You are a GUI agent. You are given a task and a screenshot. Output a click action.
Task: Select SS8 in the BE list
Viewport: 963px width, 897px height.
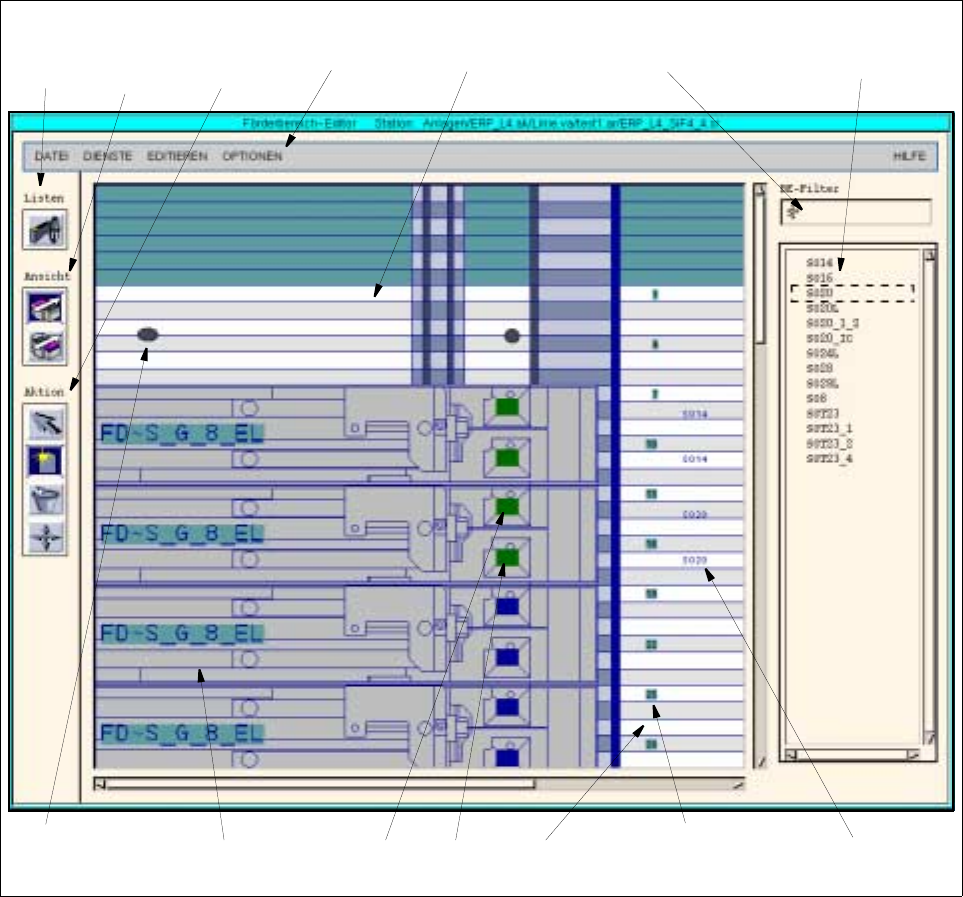tap(816, 398)
